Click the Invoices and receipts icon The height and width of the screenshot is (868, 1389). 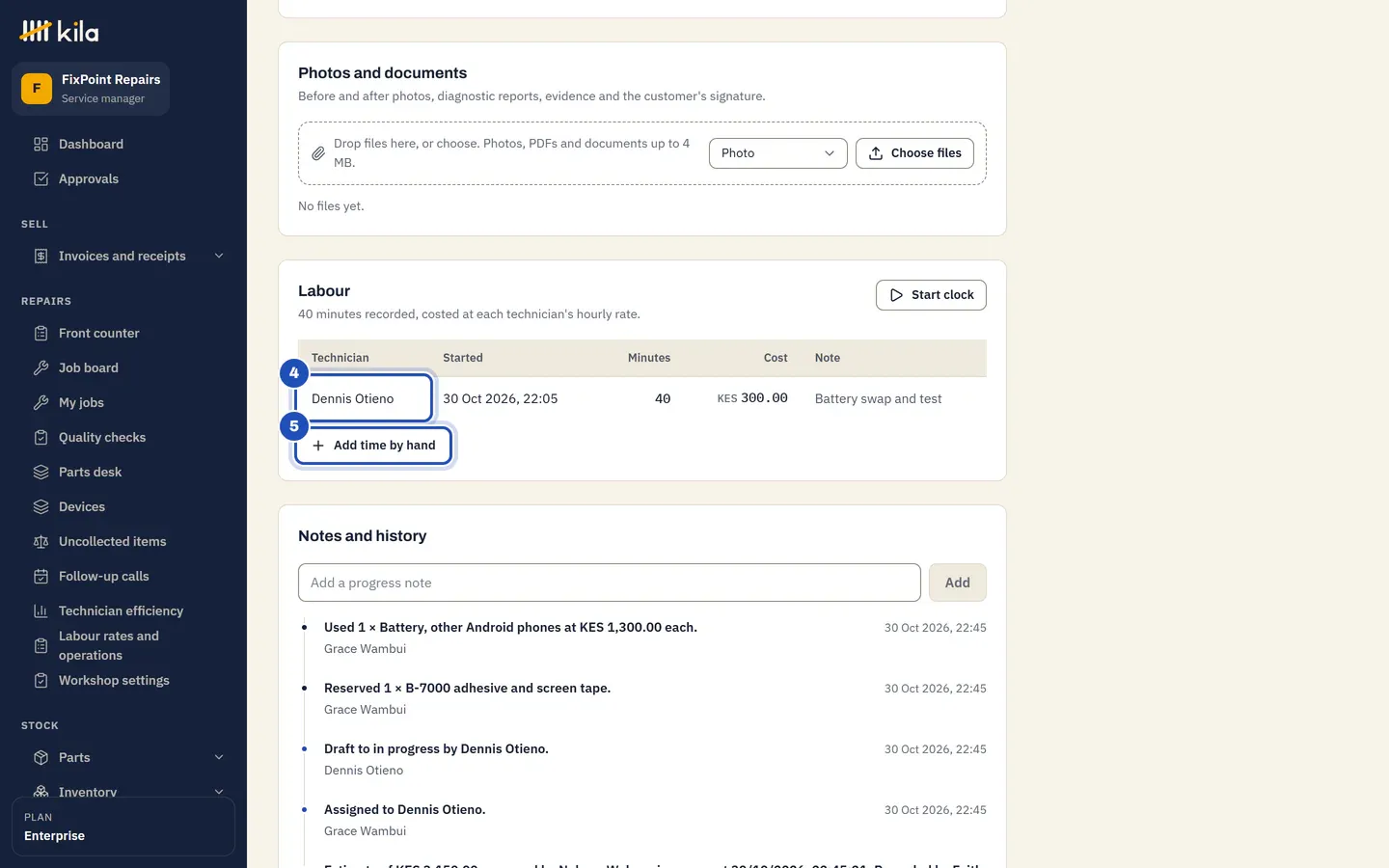(x=41, y=256)
